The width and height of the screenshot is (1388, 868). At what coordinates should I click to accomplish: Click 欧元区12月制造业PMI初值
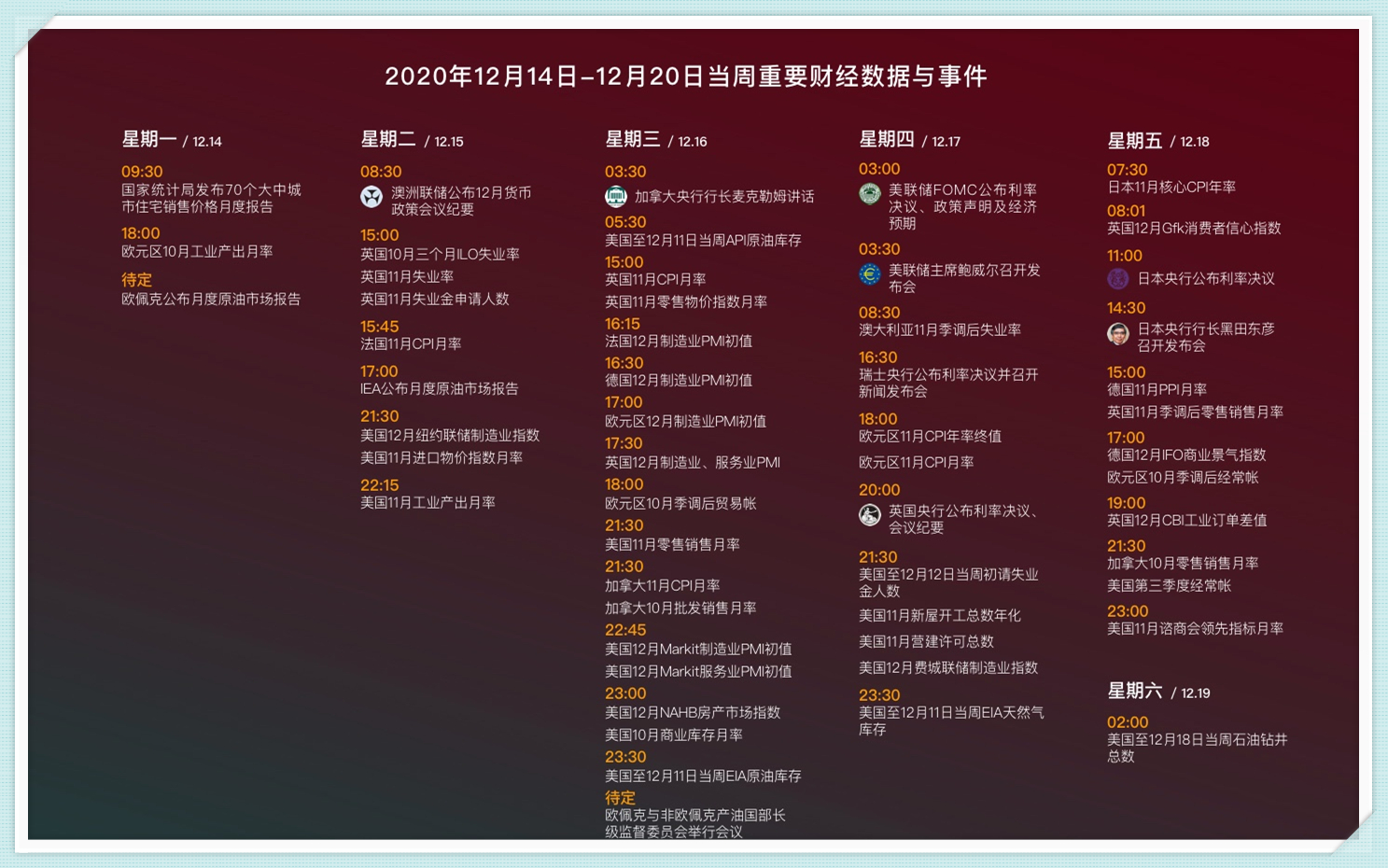coord(685,421)
